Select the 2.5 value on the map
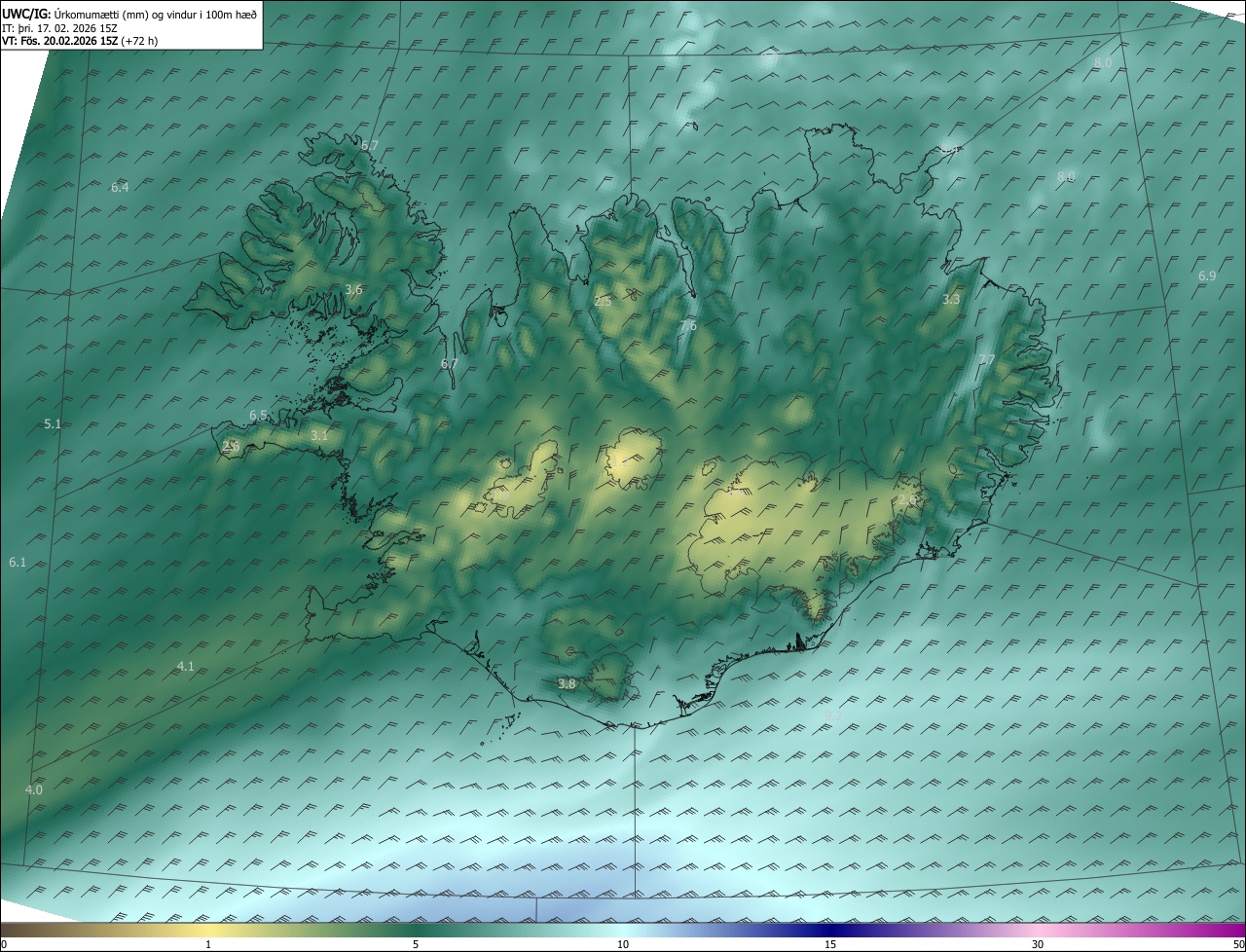 [603, 302]
